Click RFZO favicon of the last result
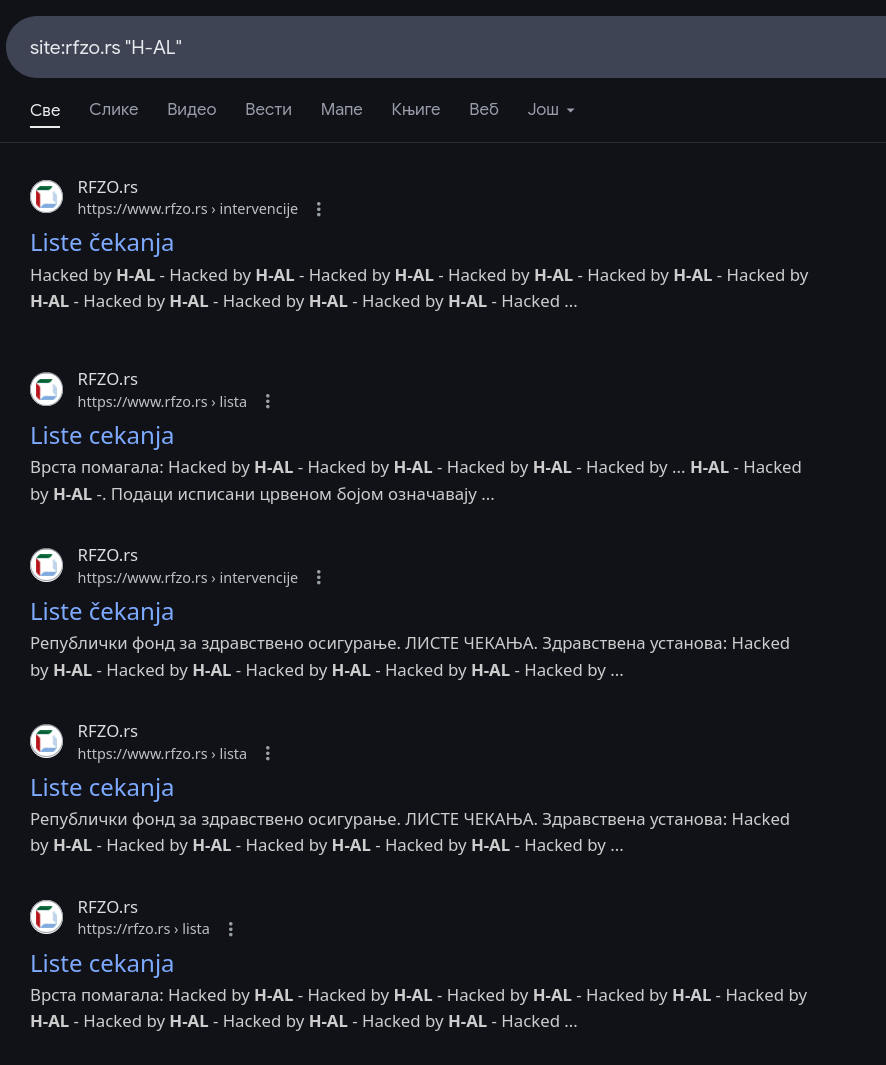Viewport: 886px width, 1065px height. tap(47, 917)
